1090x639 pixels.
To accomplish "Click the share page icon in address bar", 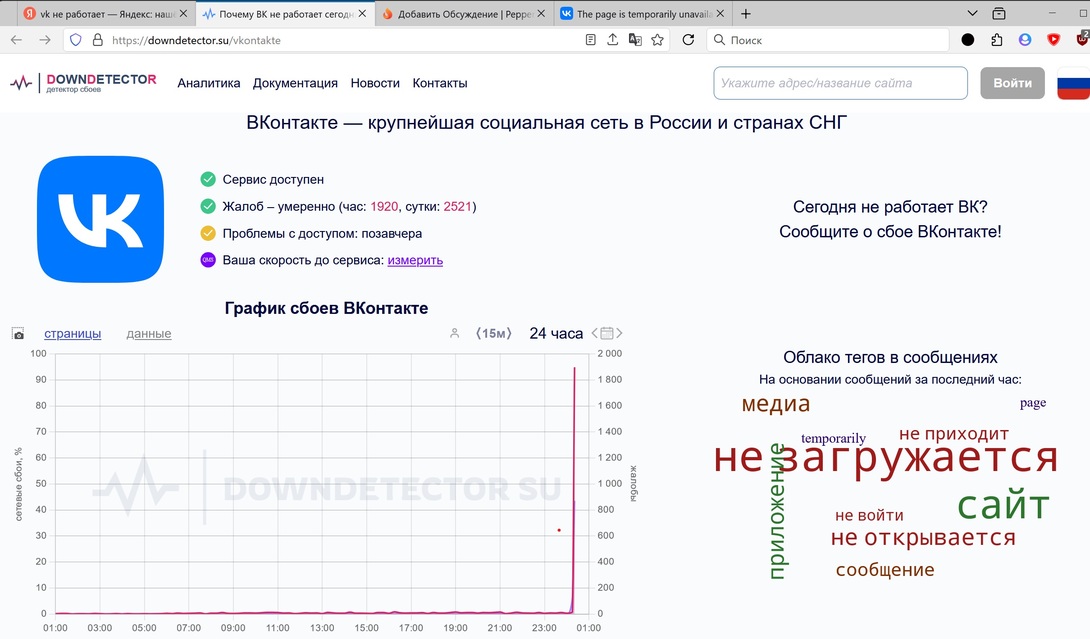I will [x=612, y=40].
